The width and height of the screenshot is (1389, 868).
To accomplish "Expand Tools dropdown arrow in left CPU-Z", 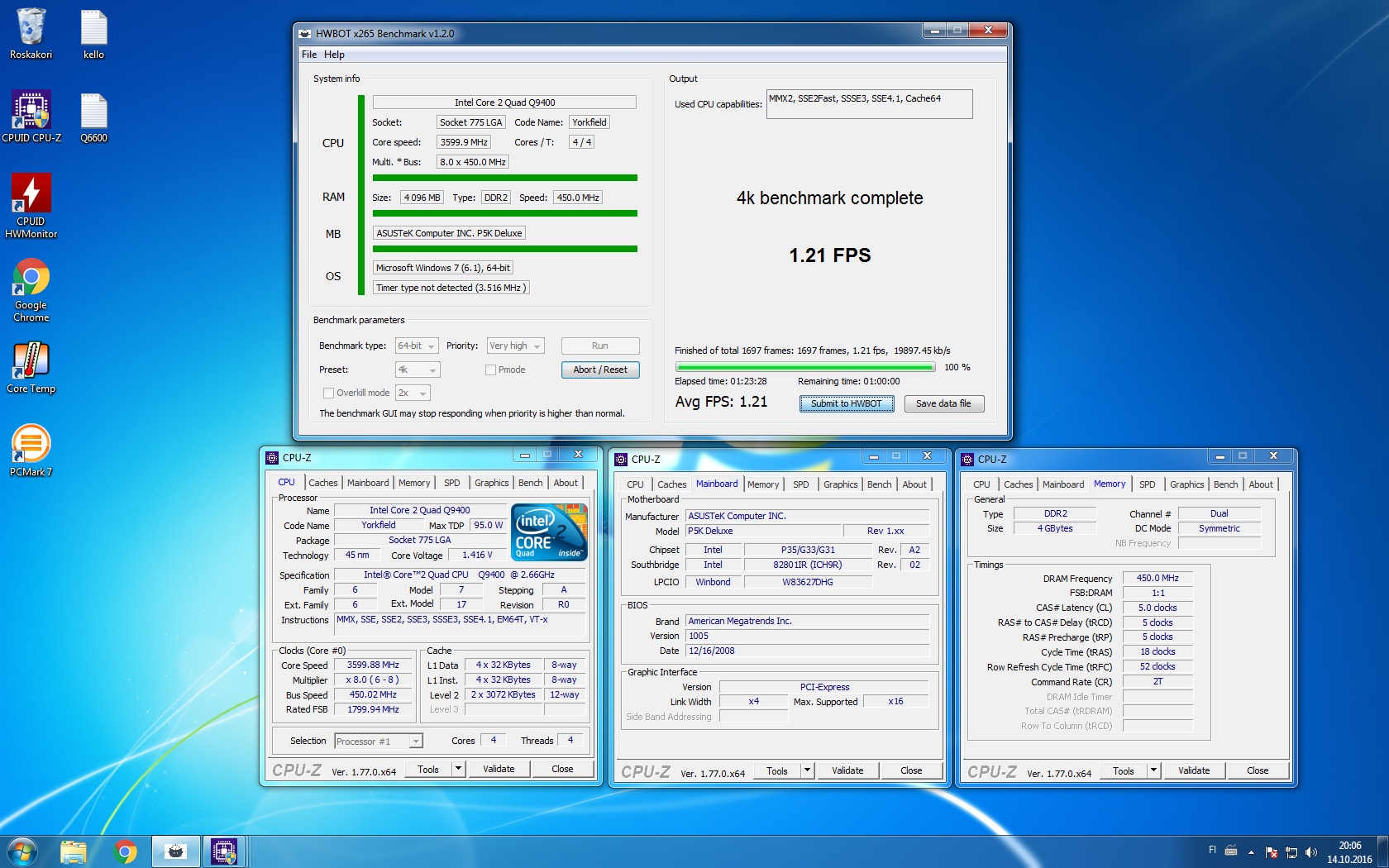I will pos(458,769).
